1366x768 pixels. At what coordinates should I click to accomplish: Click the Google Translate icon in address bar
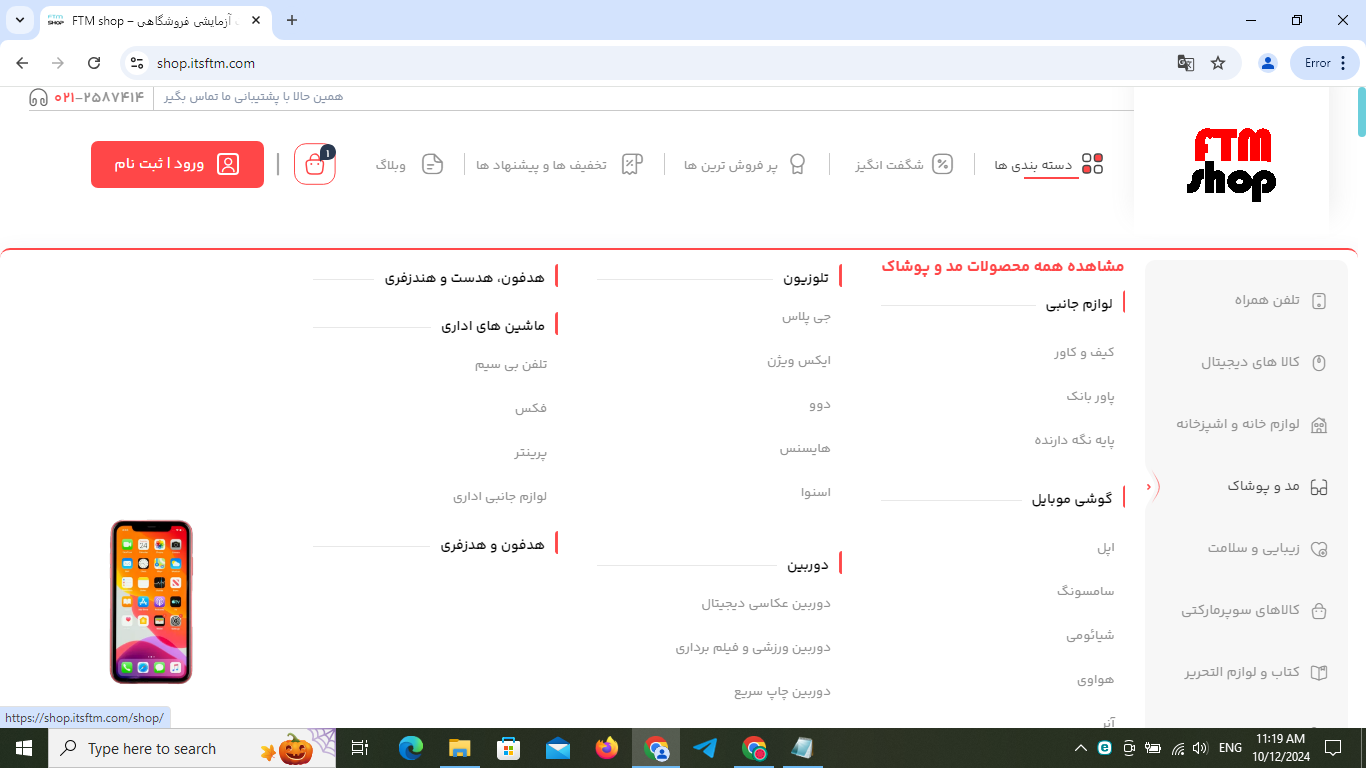pyautogui.click(x=1186, y=63)
